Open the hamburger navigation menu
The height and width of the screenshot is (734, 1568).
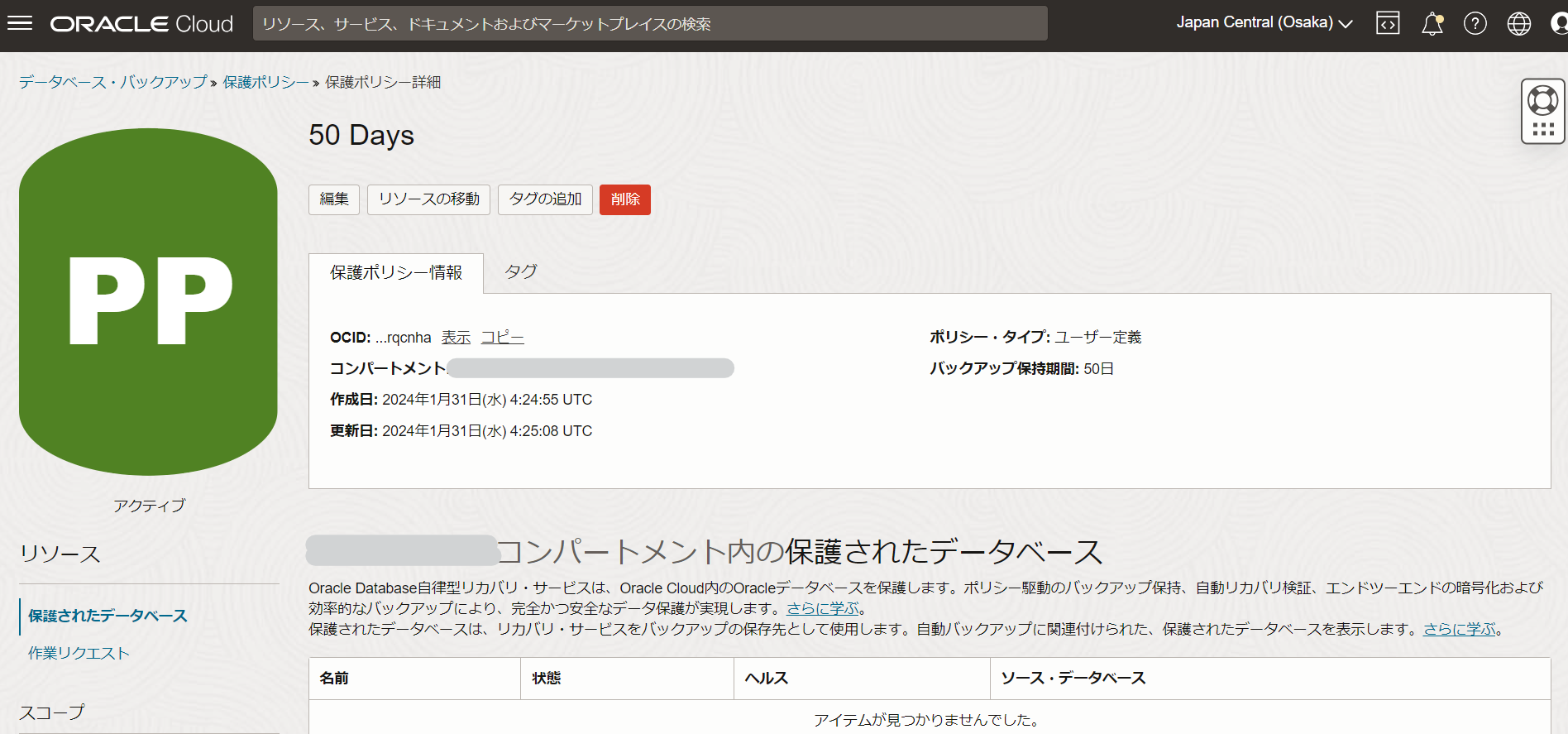pos(20,23)
